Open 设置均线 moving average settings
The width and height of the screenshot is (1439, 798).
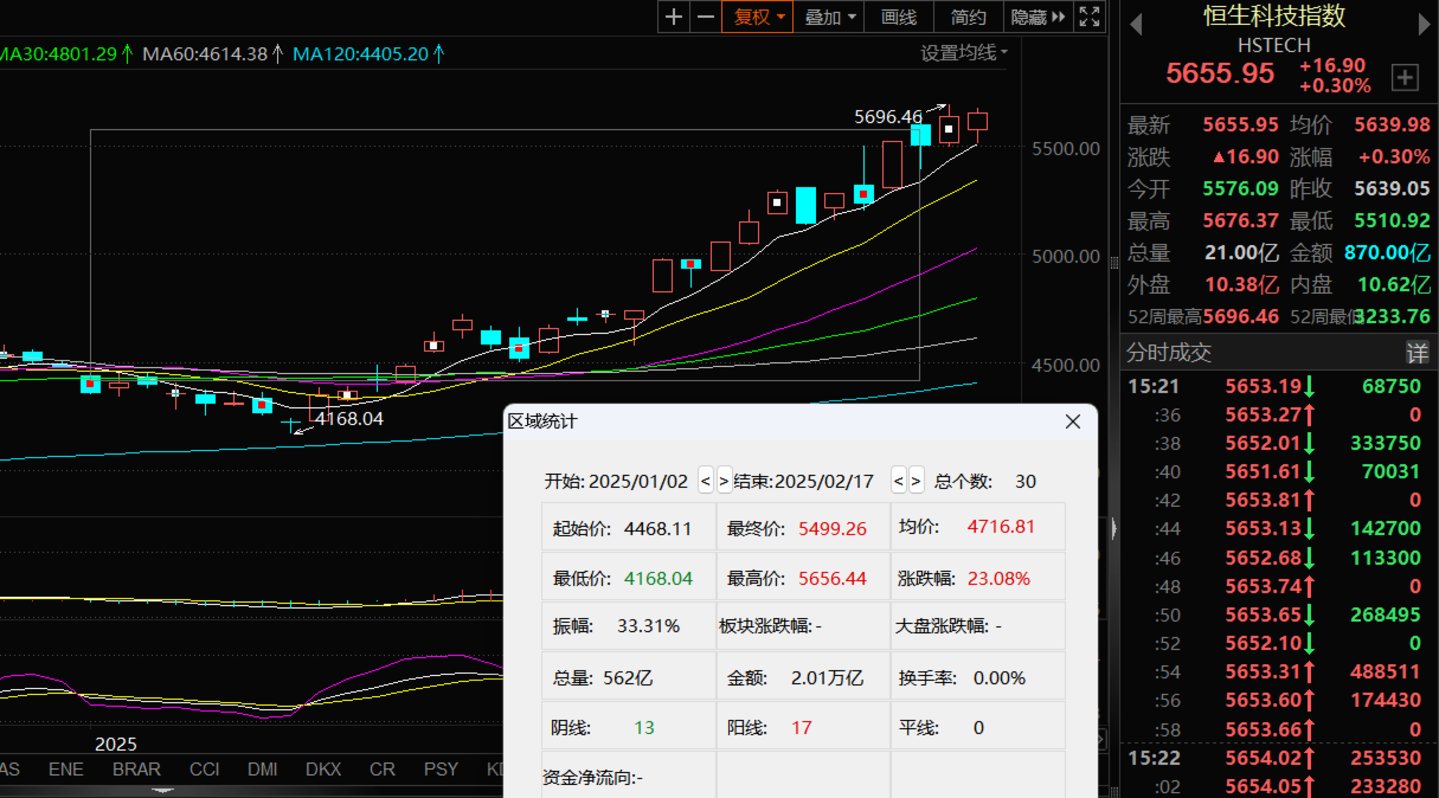pos(964,53)
